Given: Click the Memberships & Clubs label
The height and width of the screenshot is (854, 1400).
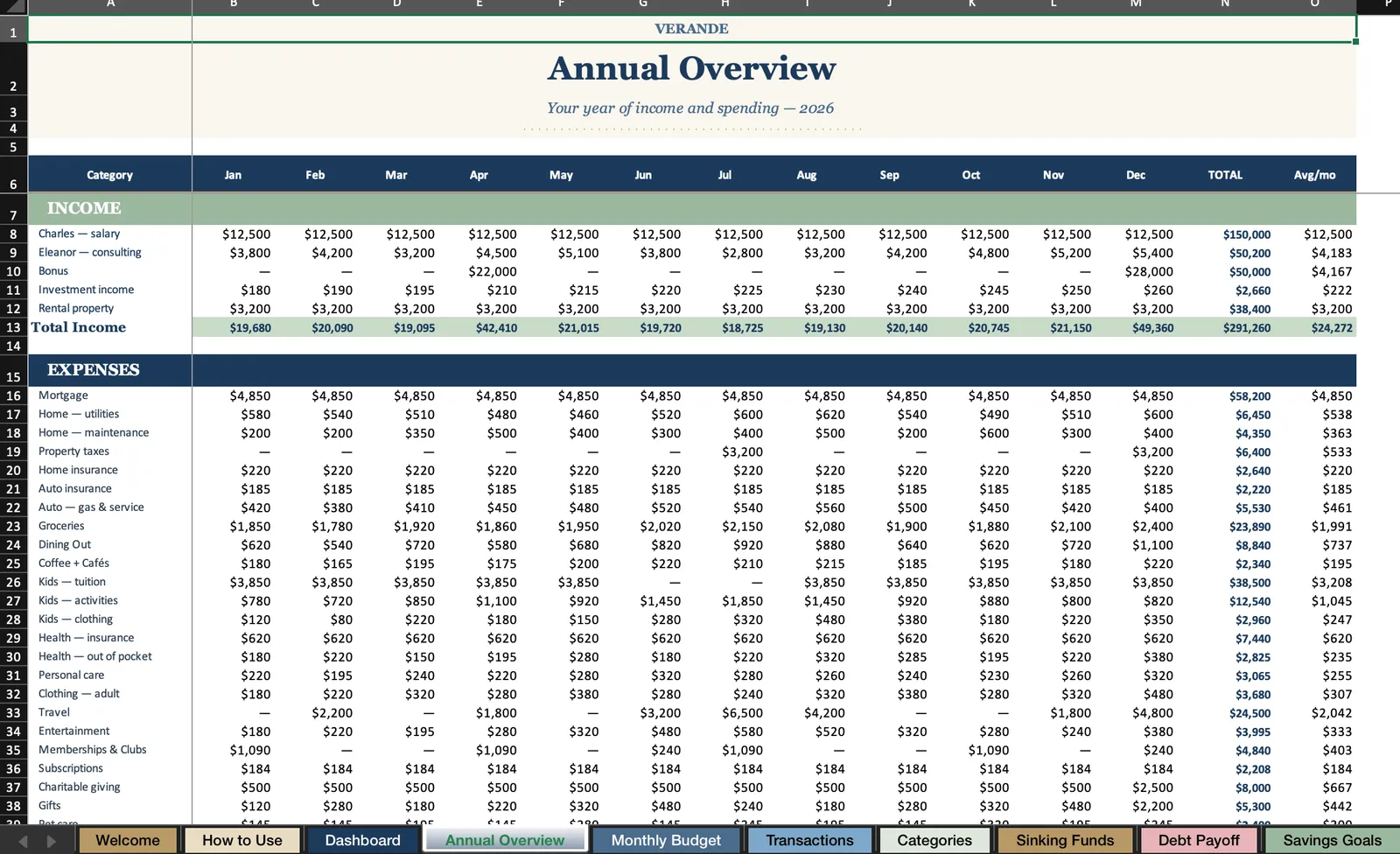Looking at the screenshot, I should (92, 750).
